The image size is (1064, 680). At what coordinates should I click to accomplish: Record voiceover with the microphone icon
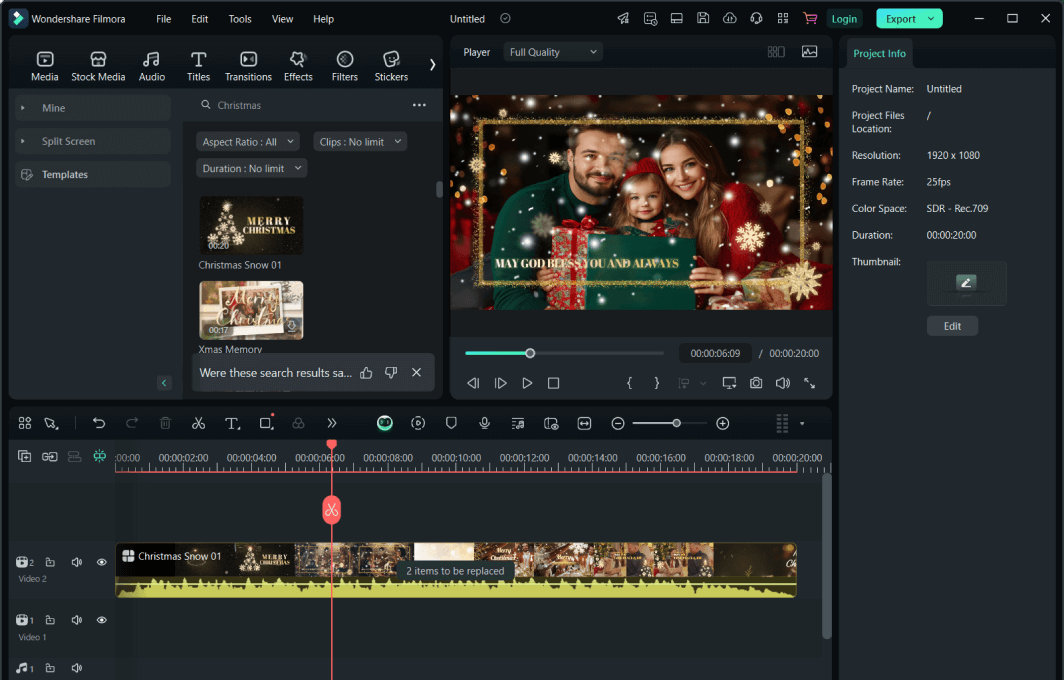coord(484,423)
